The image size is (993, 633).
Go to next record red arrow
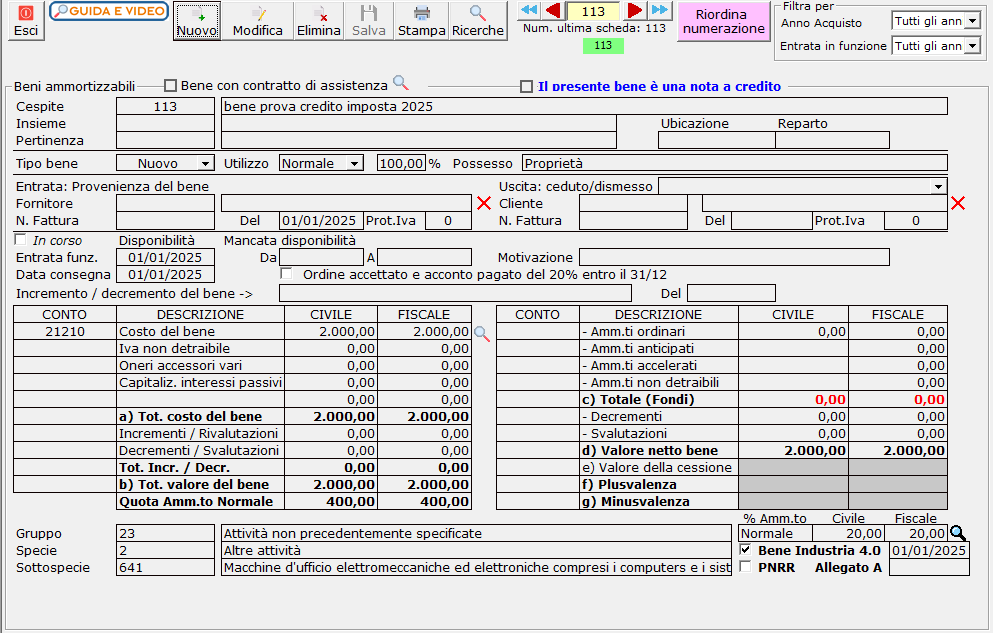coord(634,11)
